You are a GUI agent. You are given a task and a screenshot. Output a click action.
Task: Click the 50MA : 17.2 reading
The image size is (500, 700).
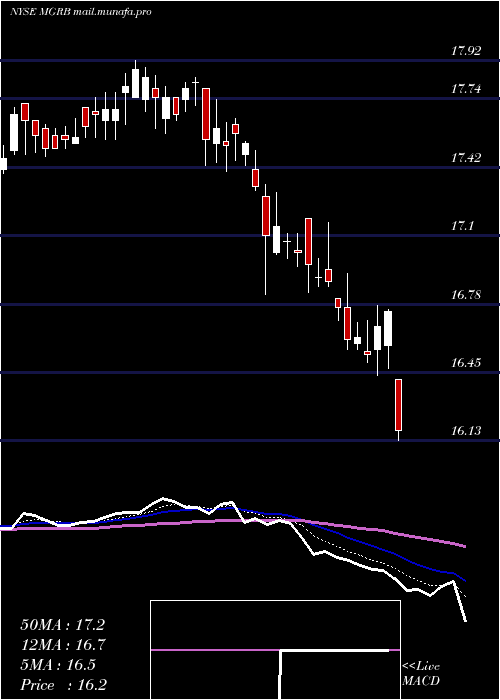pyautogui.click(x=62, y=625)
